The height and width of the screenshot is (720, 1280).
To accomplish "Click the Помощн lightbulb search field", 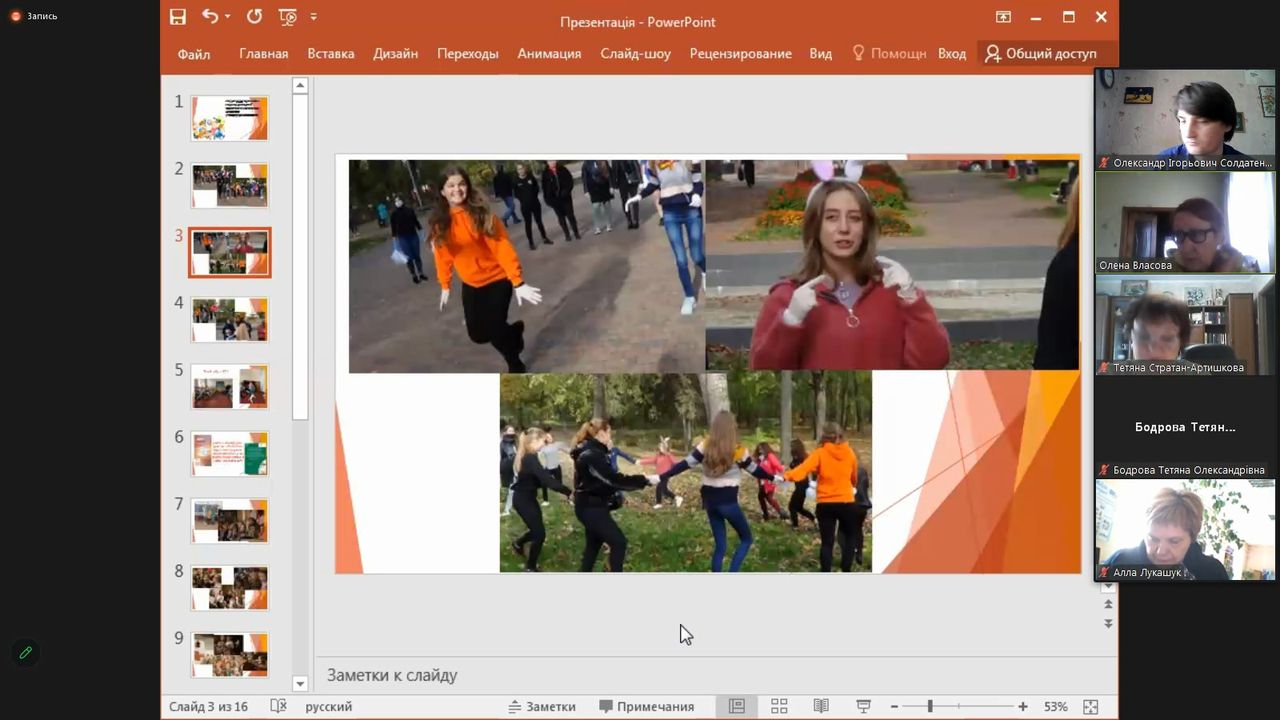I will (889, 54).
